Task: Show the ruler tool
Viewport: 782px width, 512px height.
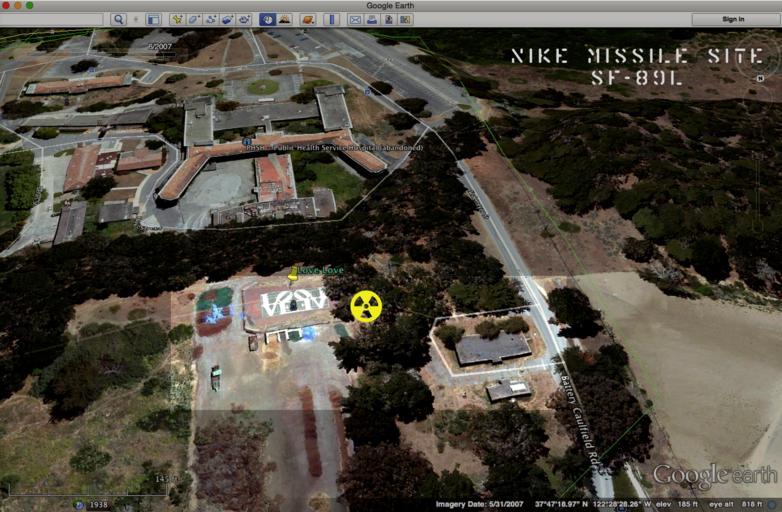Action: tap(330, 19)
